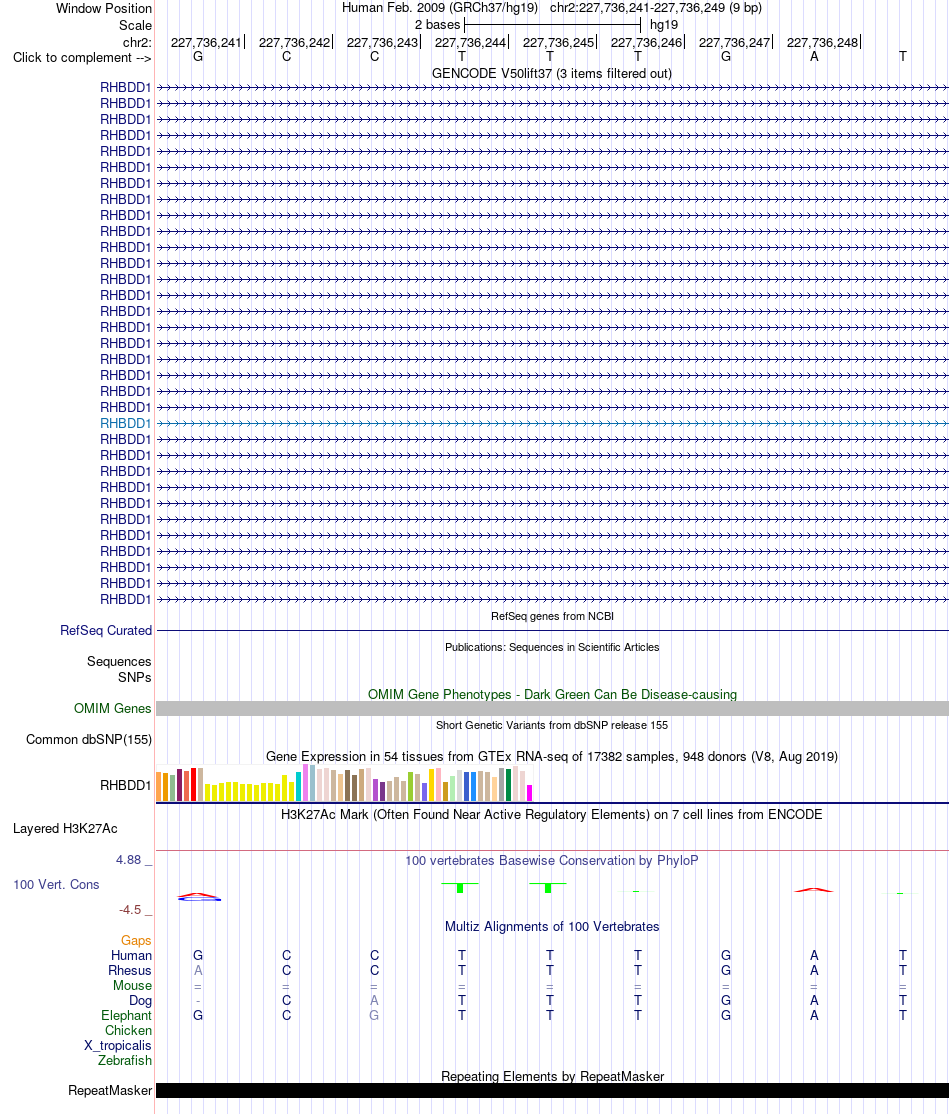This screenshot has height=1114, width=950.
Task: Click the 'RefSeq Curated' track label
Action: point(106,630)
